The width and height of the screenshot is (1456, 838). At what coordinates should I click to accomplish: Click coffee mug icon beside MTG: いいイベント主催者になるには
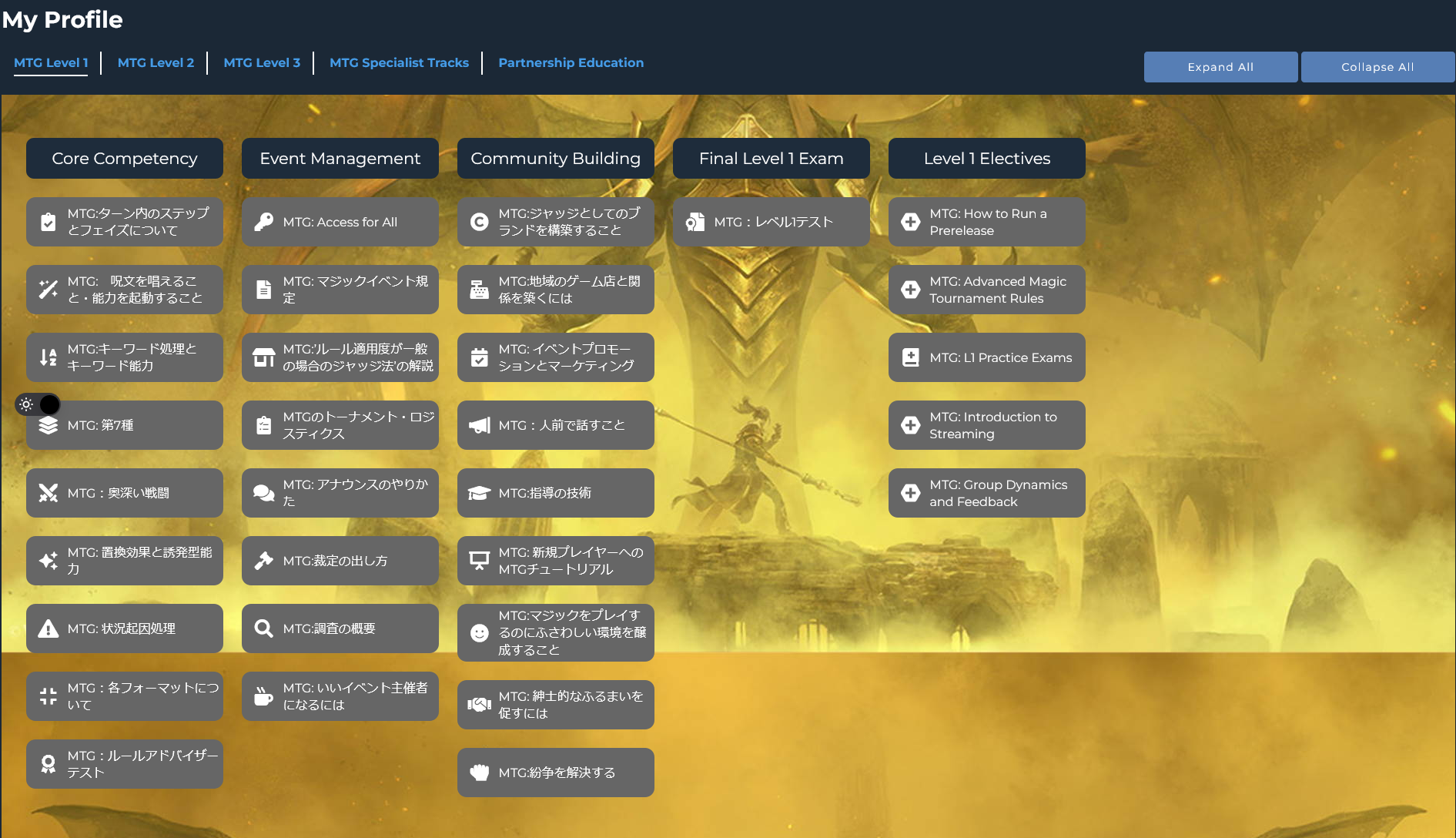(x=263, y=696)
